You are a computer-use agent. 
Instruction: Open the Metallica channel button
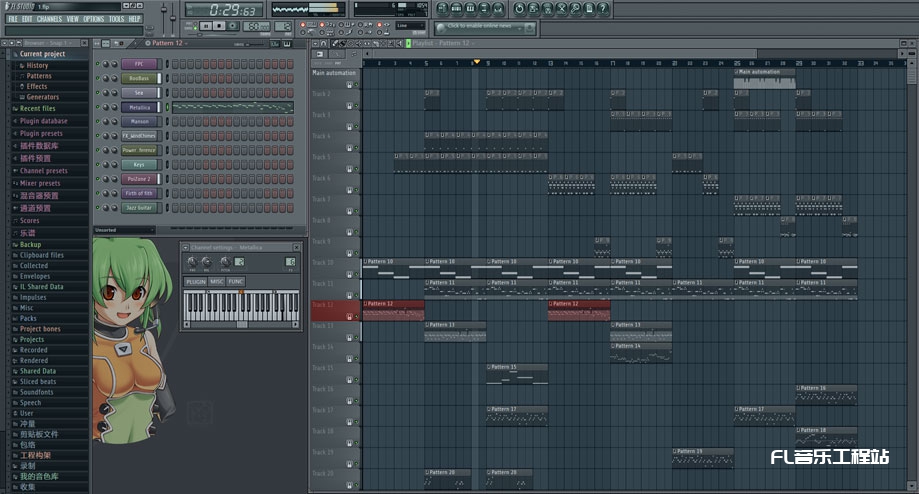click(x=139, y=107)
